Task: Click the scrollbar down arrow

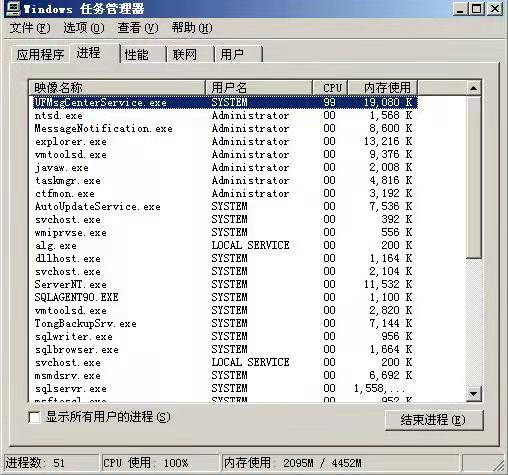Action: (473, 394)
